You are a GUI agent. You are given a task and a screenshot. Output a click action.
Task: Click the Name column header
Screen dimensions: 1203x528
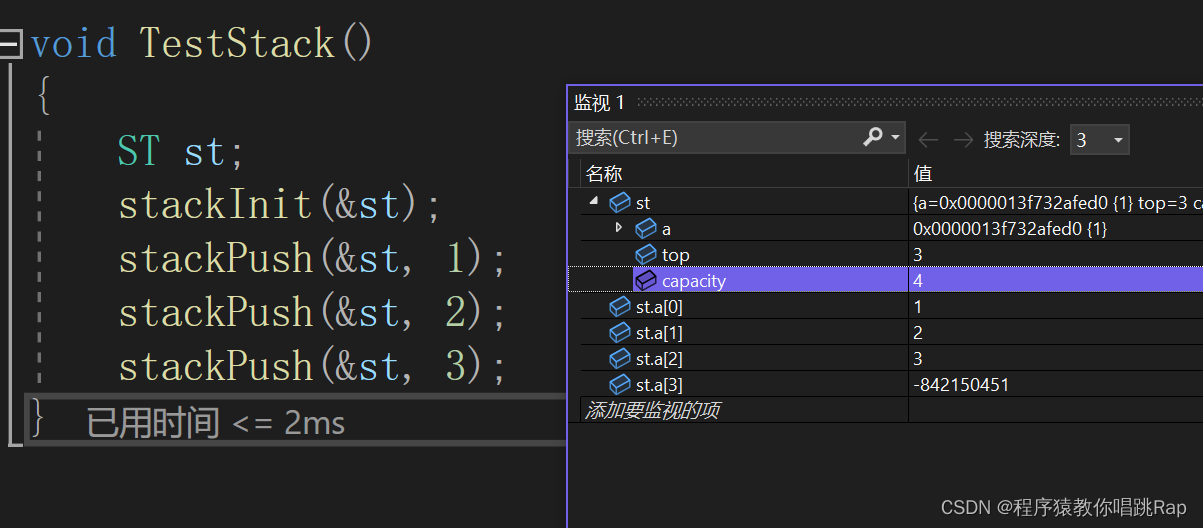[x=743, y=174]
